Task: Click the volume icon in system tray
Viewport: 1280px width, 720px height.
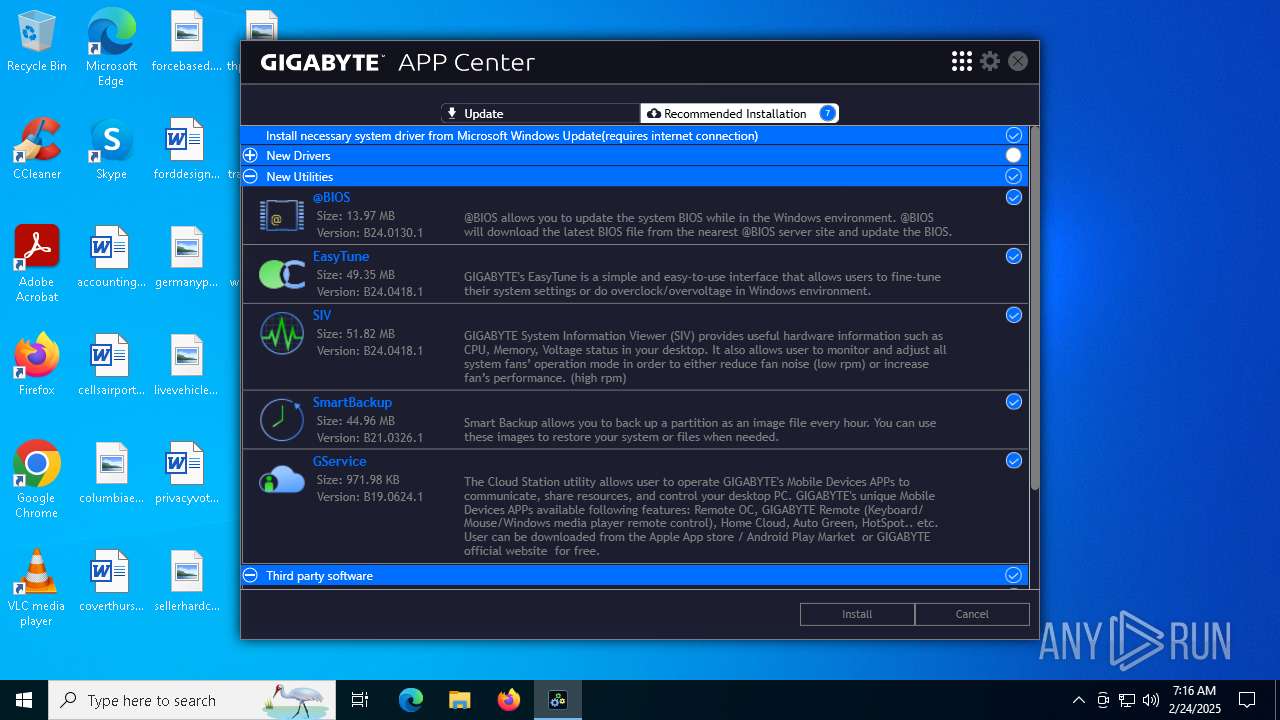Action: tap(1151, 700)
